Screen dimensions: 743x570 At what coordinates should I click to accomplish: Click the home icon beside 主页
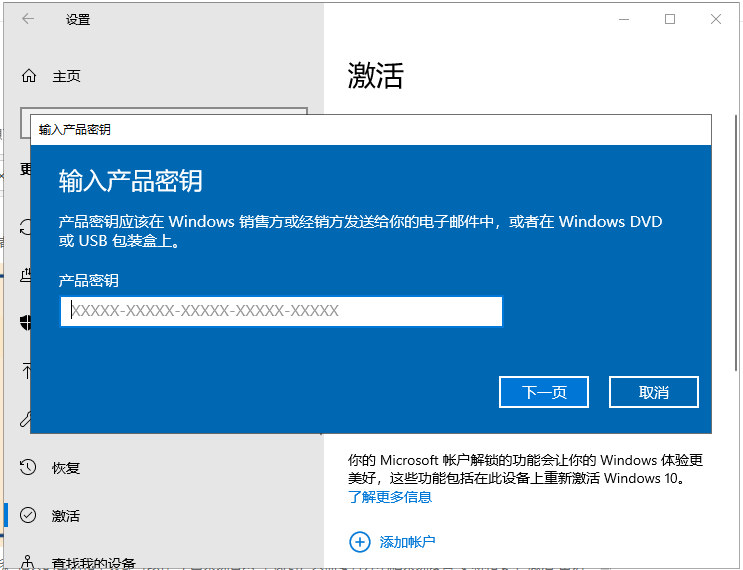[x=29, y=76]
